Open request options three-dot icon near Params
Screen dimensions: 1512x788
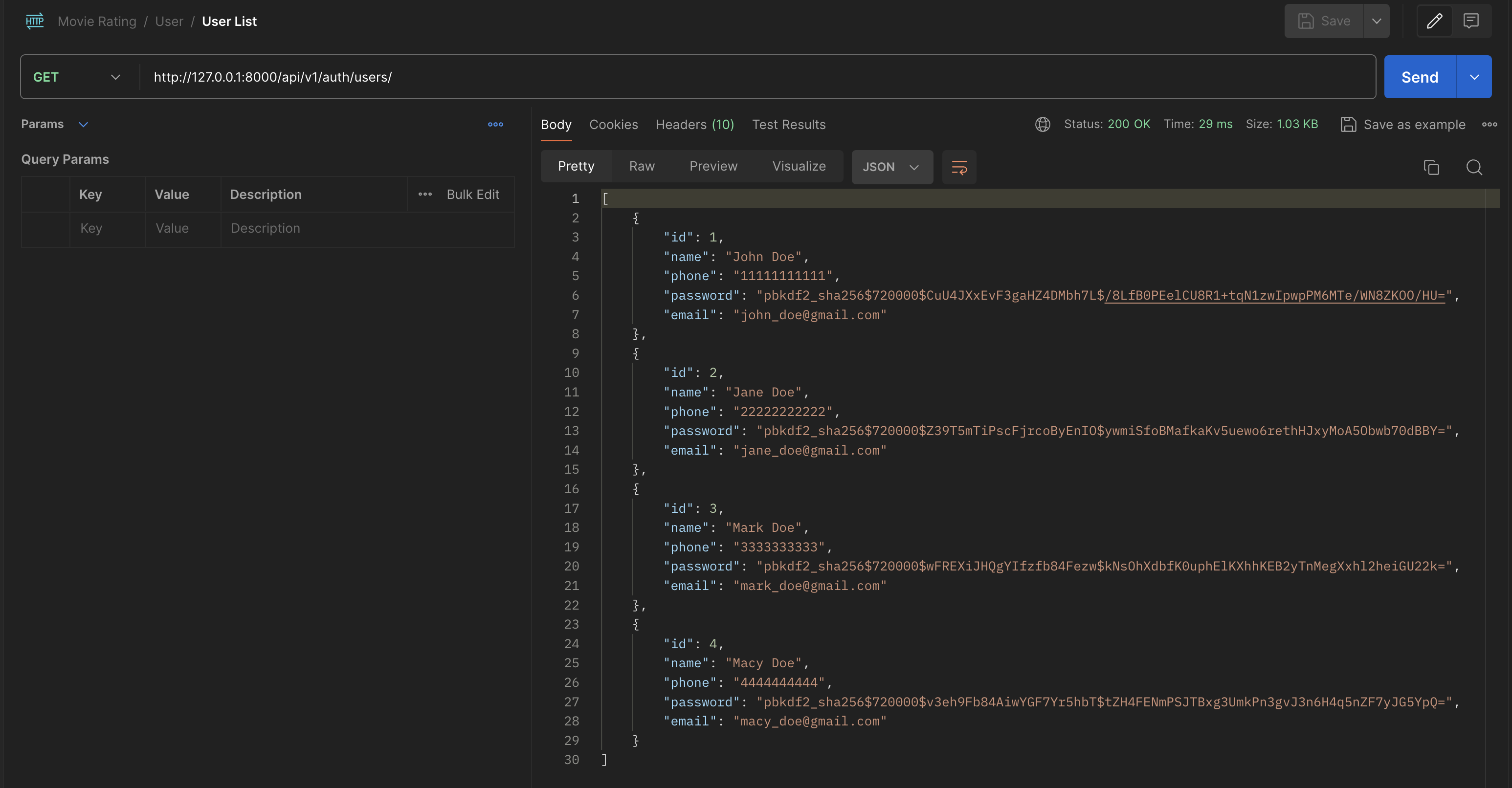(495, 124)
